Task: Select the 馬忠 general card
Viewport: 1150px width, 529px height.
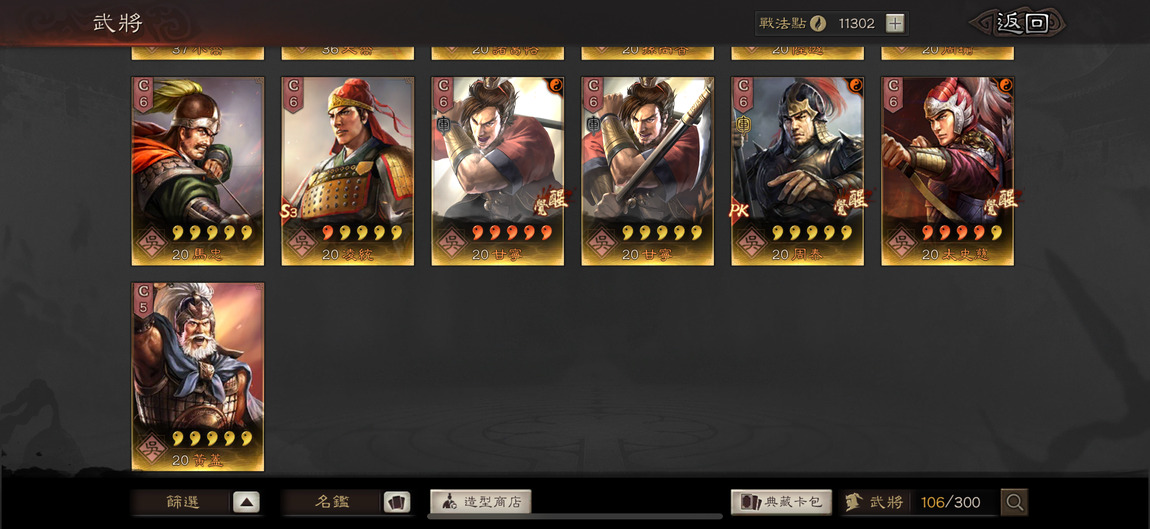Action: (197, 171)
